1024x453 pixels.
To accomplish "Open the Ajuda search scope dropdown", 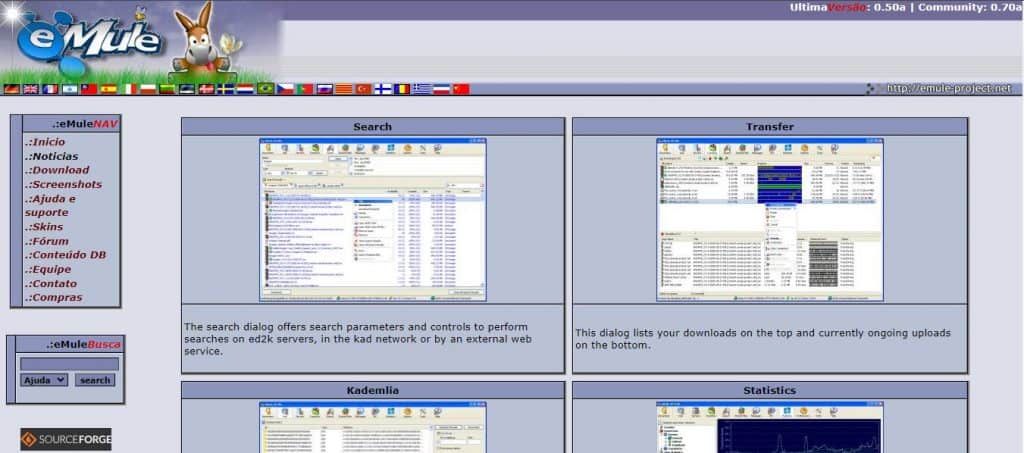I will pos(44,380).
